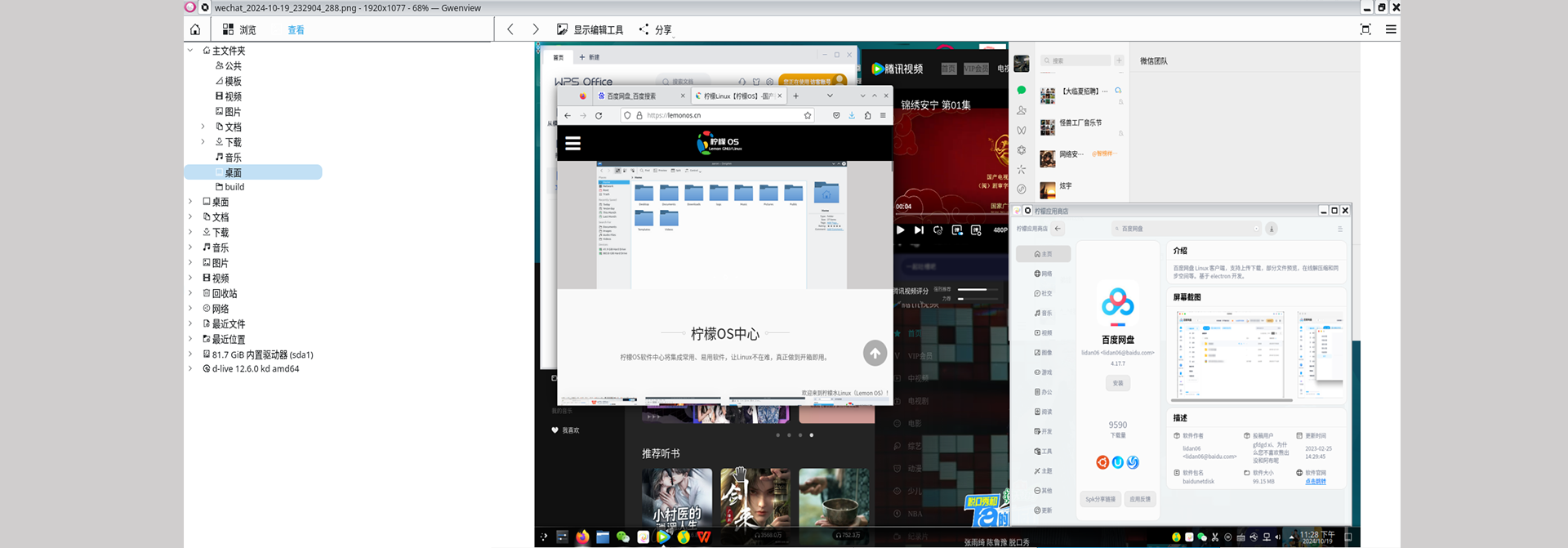This screenshot has width=1568, height=548.
Task: Enter full screen mode icon in toolbar
Action: tap(1365, 29)
